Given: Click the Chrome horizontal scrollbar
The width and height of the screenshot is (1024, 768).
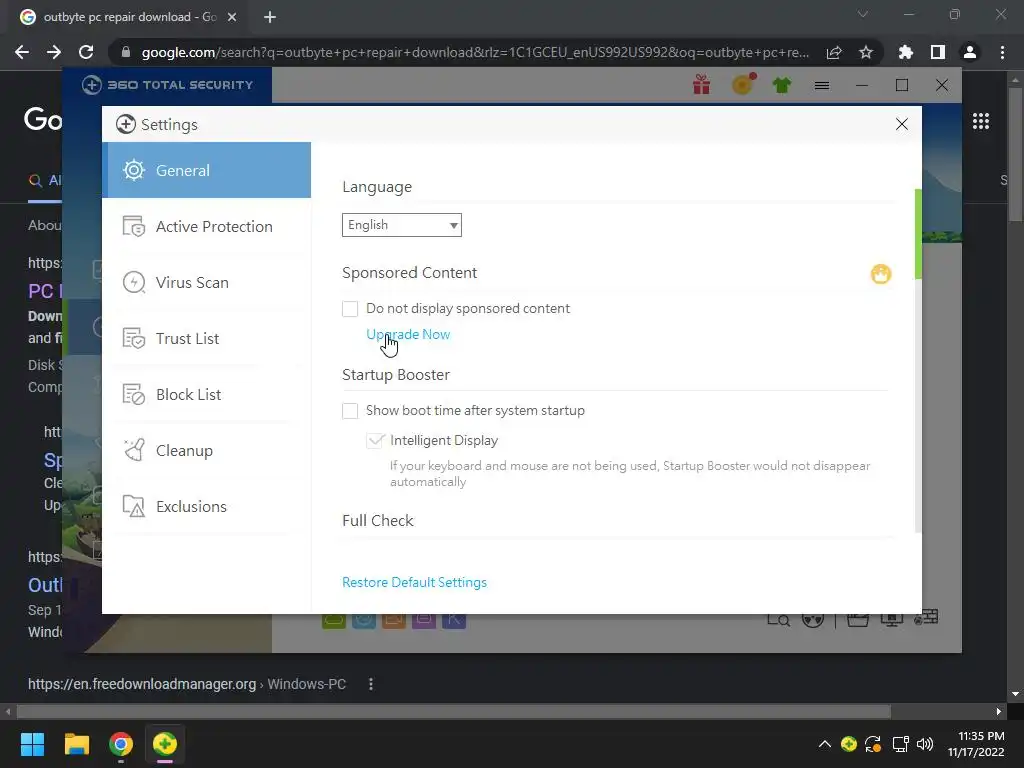Looking at the screenshot, I should tap(453, 711).
